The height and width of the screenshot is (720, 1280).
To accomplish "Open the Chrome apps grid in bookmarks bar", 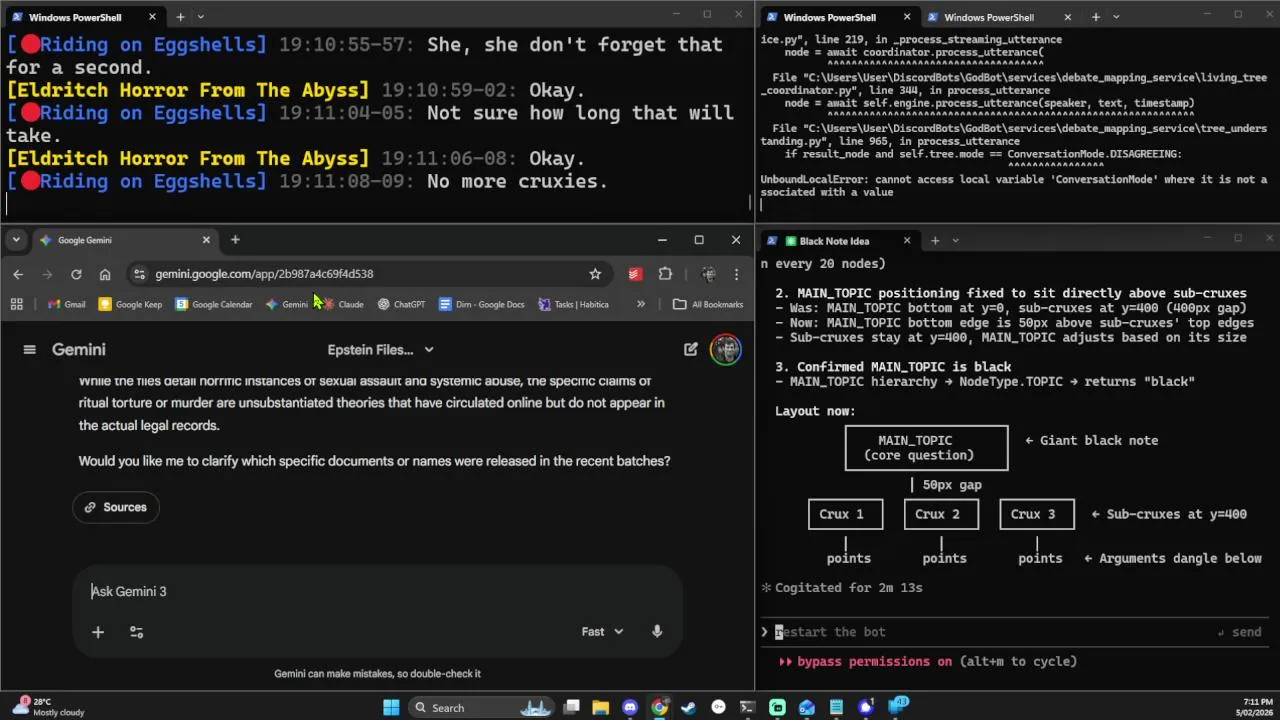I will [x=16, y=304].
